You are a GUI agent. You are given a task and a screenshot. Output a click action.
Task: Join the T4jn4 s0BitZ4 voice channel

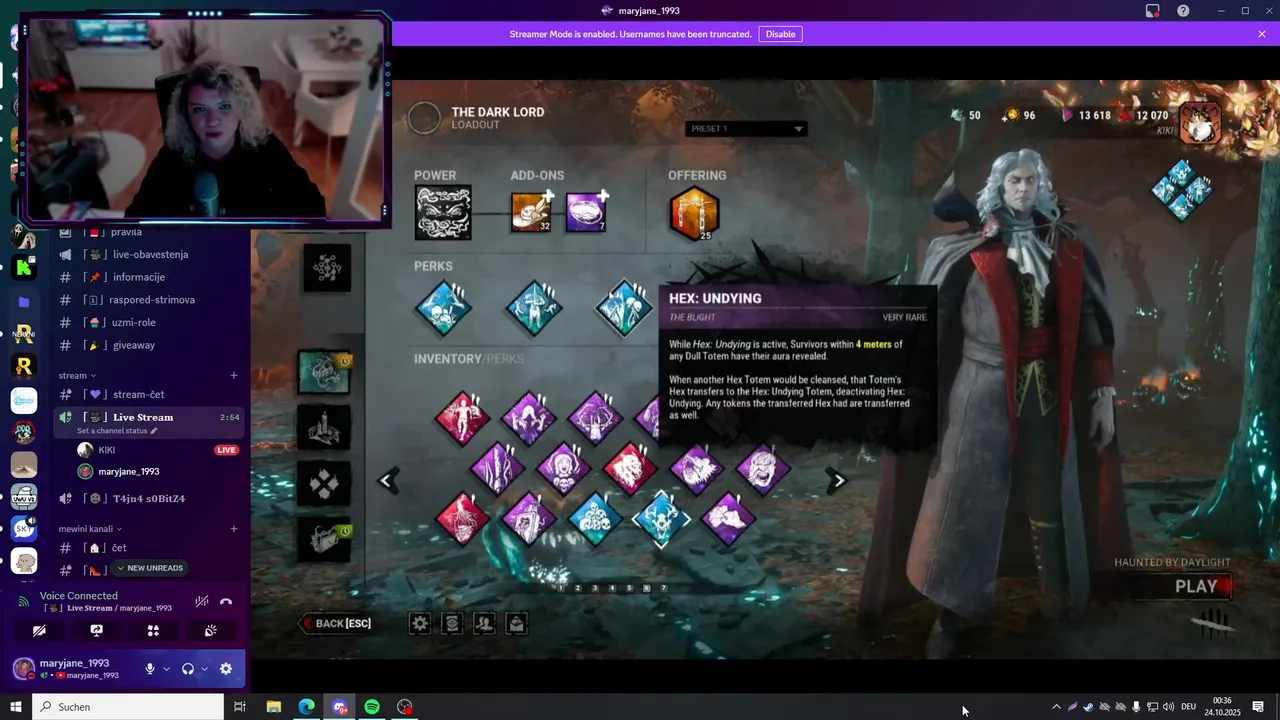149,498
